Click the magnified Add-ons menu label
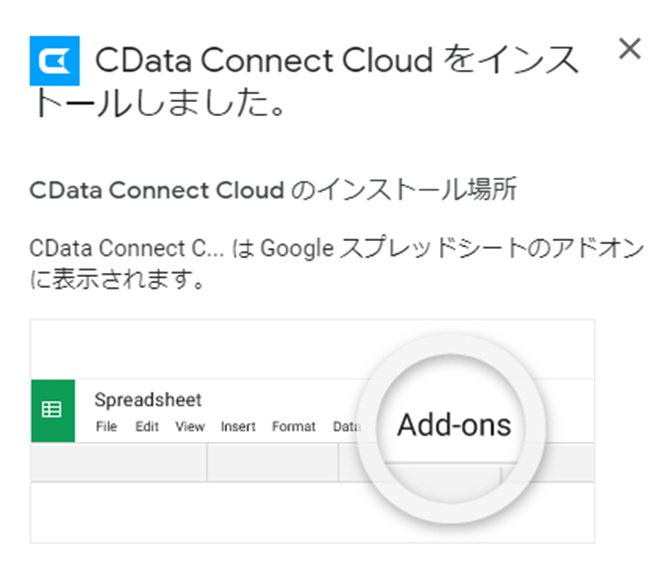Screen dimensions: 669x564 [454, 425]
